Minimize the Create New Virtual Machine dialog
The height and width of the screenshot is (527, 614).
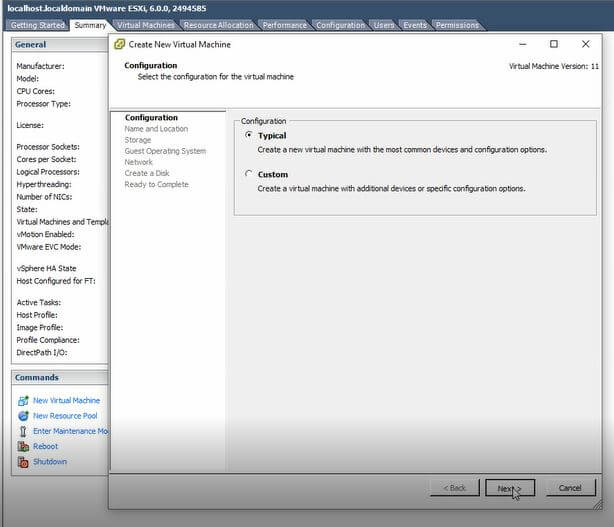coord(522,44)
